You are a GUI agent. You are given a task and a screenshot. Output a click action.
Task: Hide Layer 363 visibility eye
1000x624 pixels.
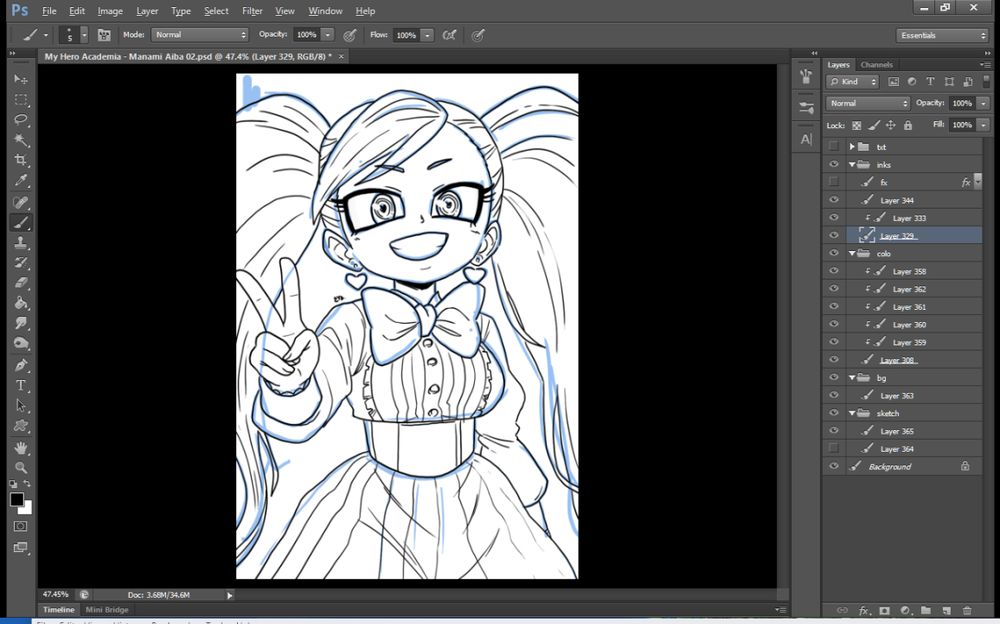coord(834,395)
